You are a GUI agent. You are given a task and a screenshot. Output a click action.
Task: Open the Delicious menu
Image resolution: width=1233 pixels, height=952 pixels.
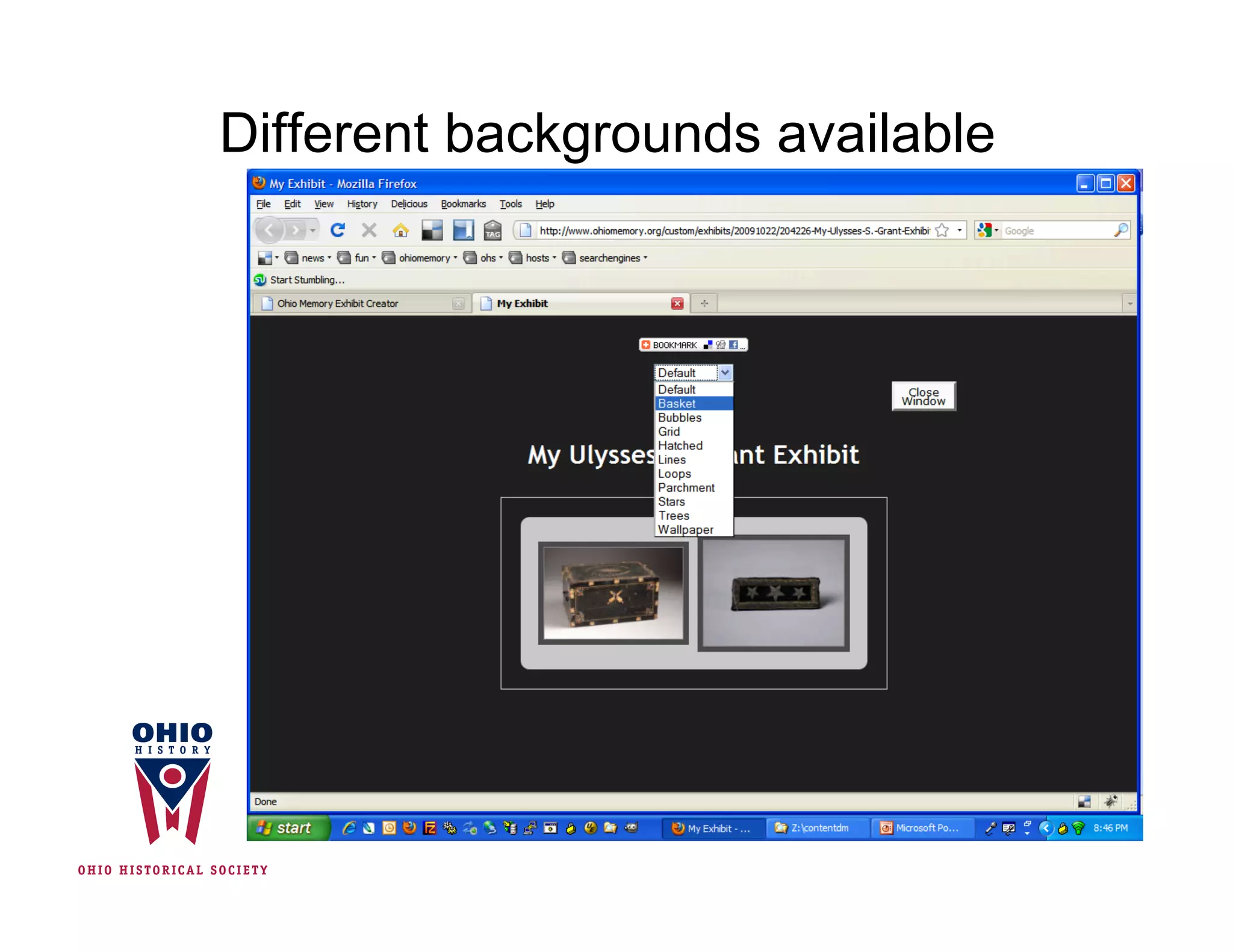click(x=409, y=204)
